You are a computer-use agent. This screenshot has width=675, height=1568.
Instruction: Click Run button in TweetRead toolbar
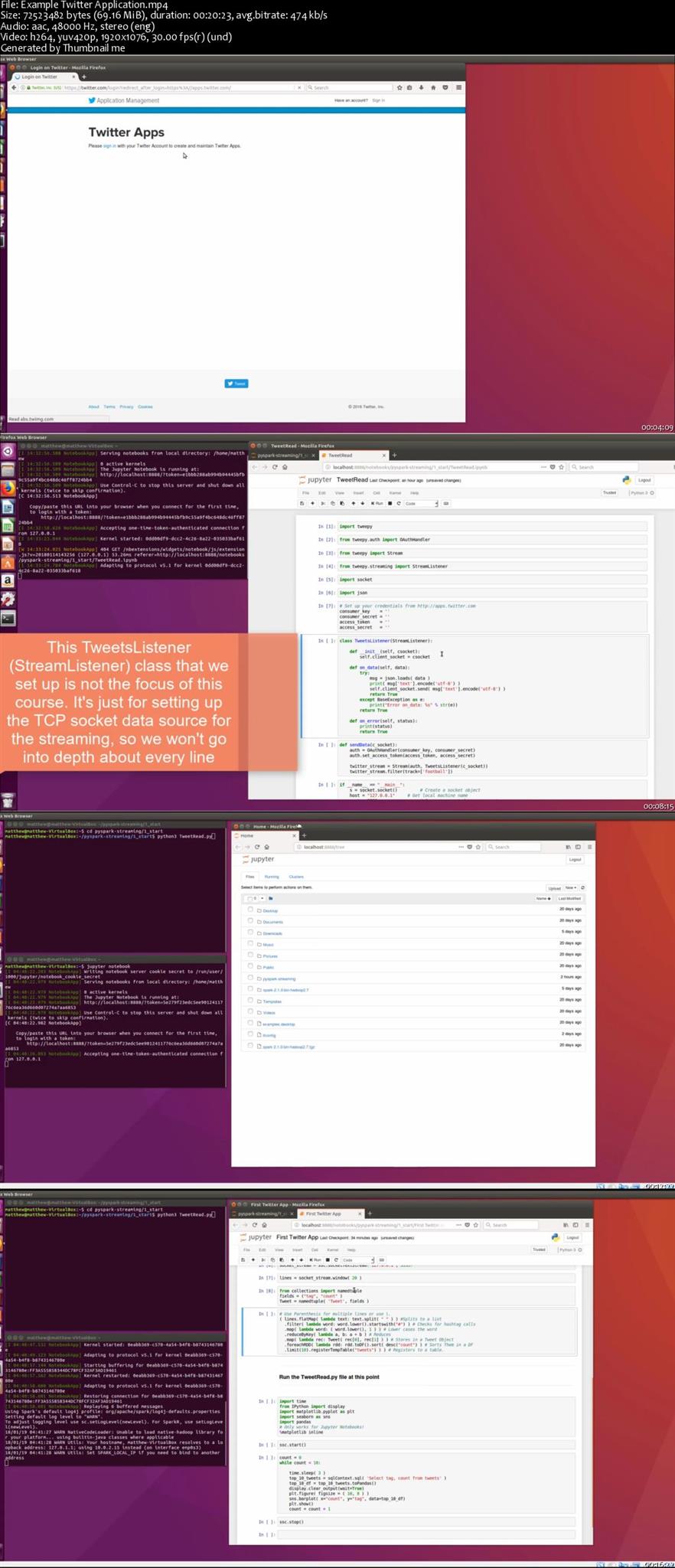click(377, 503)
